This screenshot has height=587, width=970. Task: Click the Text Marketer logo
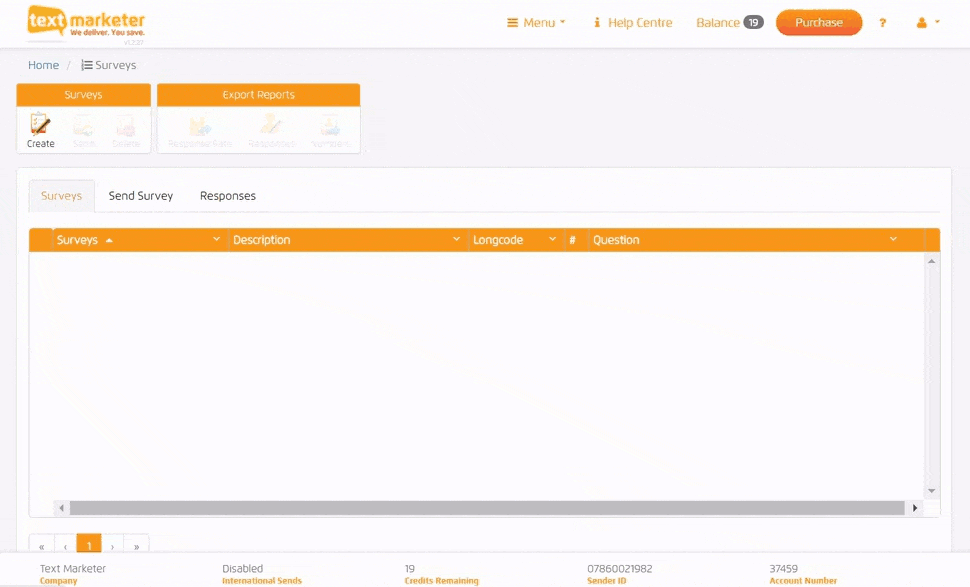coord(86,23)
